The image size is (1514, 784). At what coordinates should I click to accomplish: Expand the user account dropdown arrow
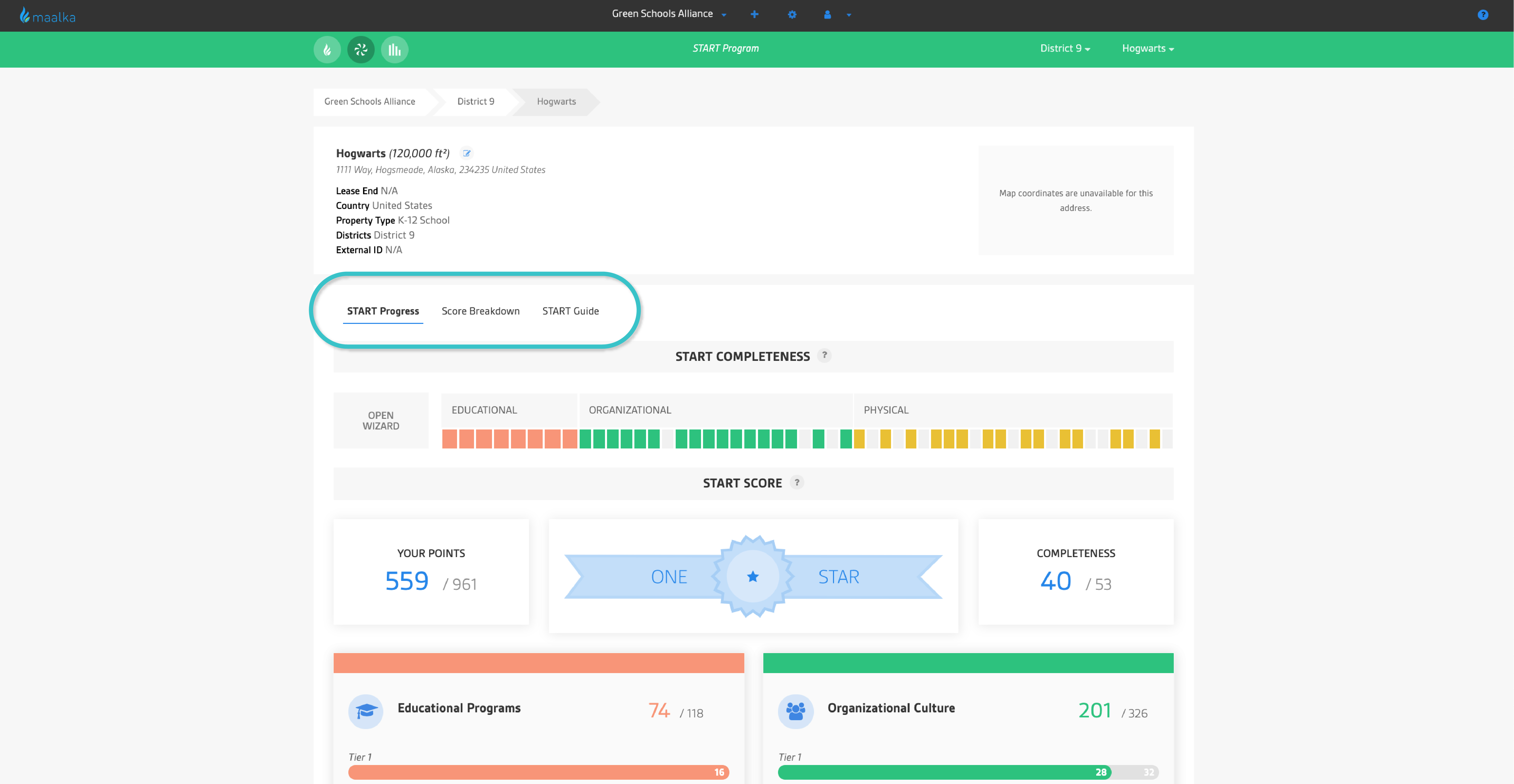[849, 15]
